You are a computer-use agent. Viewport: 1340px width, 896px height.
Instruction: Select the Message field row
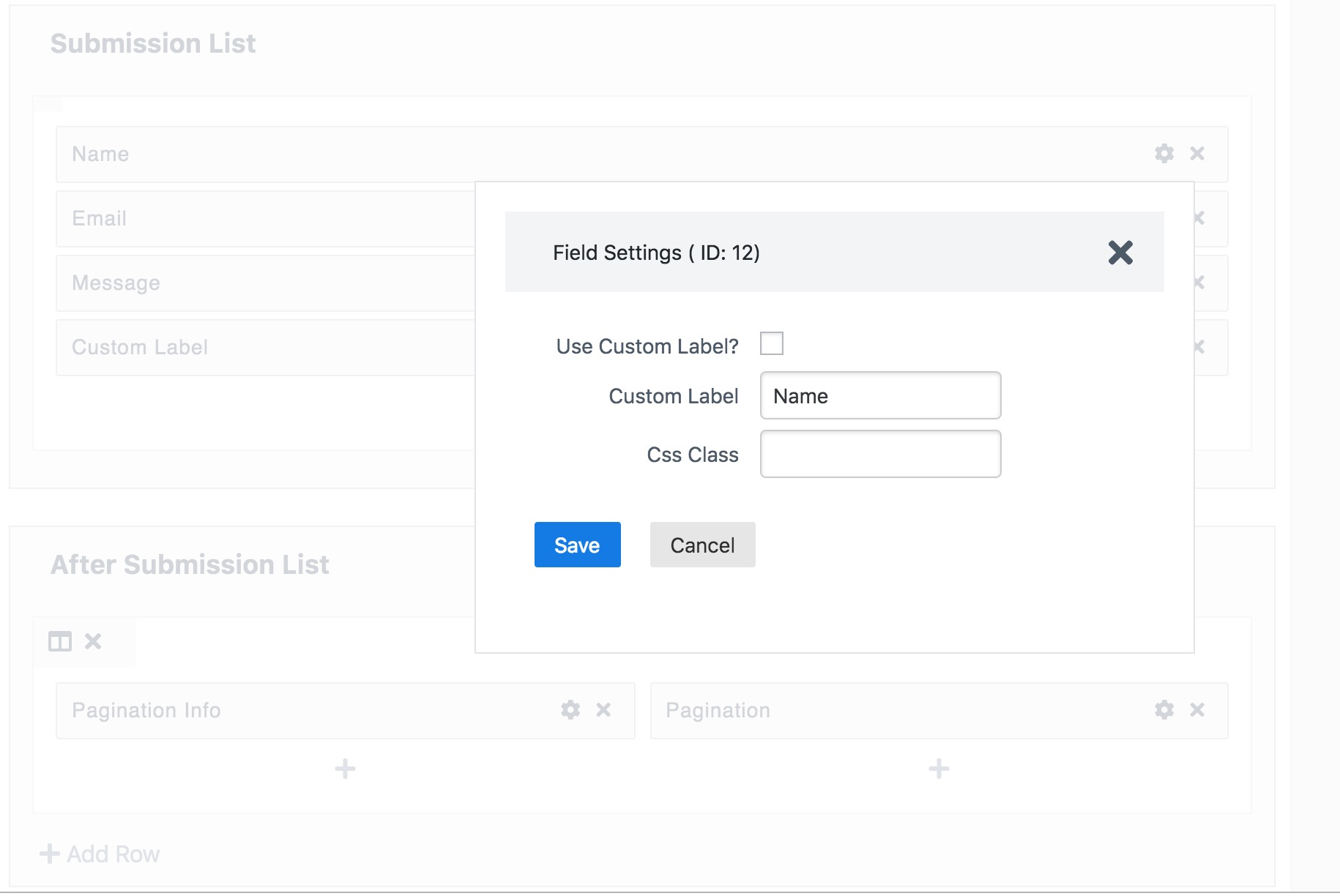(264, 283)
